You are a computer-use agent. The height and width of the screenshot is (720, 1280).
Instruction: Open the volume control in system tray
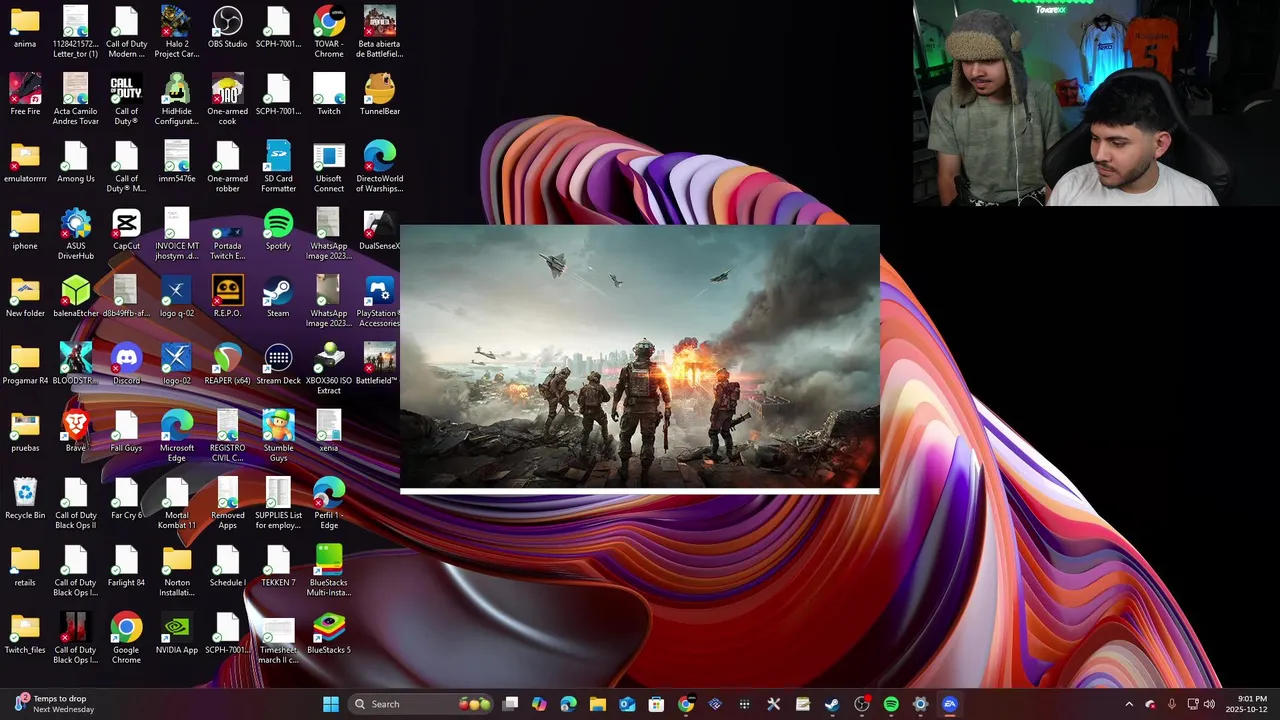(x=1210, y=704)
